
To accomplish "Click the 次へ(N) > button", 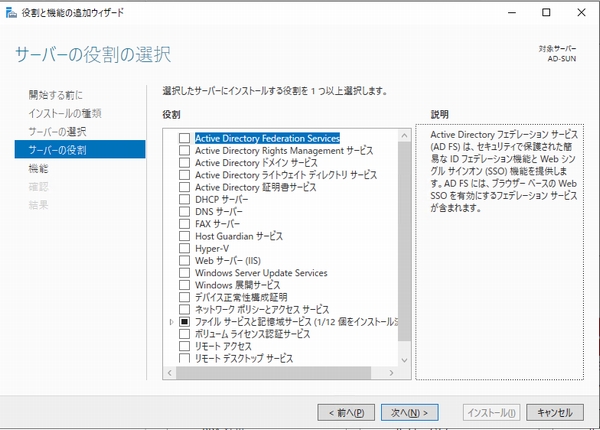I will click(x=409, y=412).
